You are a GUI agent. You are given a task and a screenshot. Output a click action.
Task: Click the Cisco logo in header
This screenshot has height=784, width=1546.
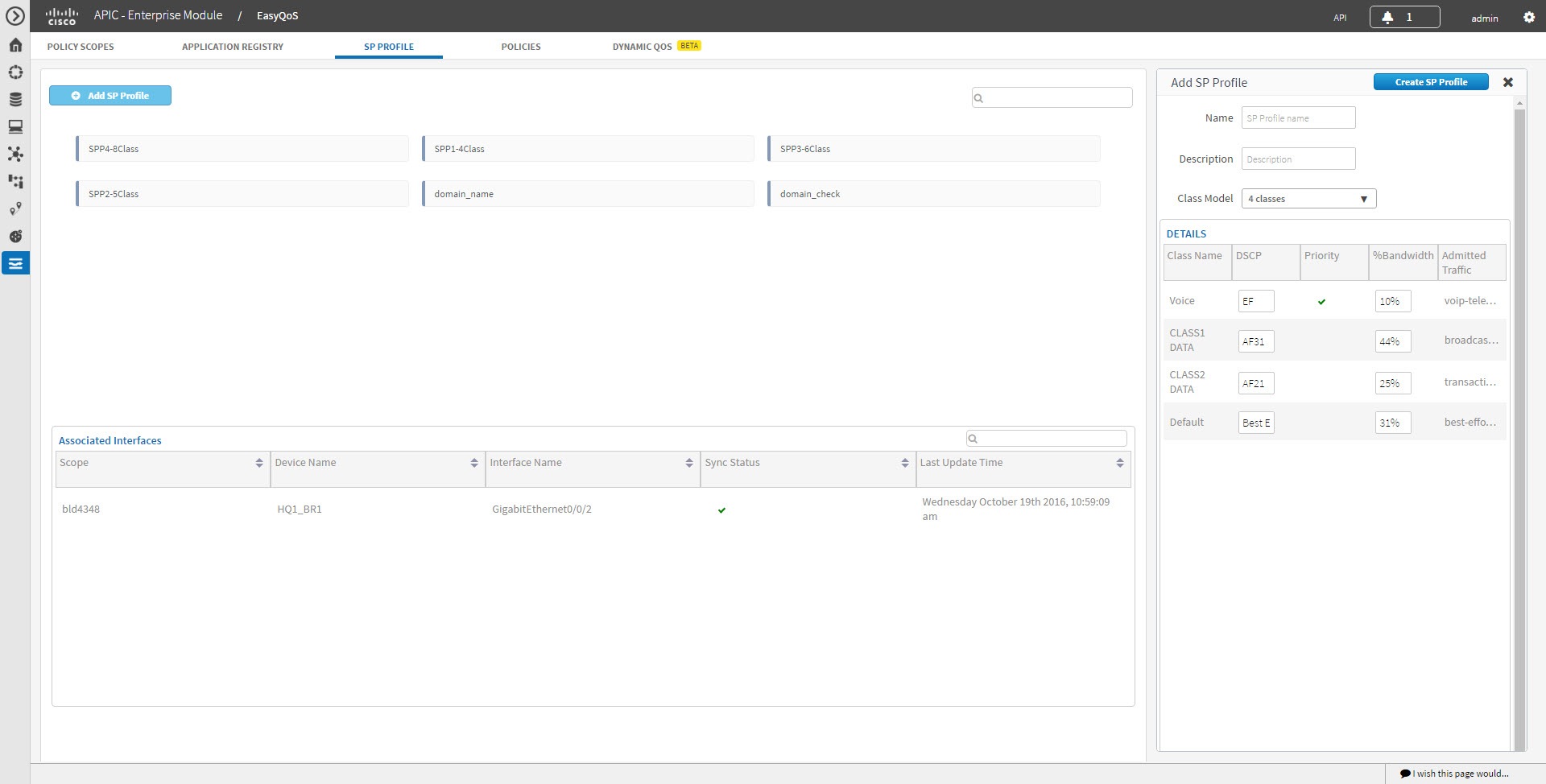(62, 16)
